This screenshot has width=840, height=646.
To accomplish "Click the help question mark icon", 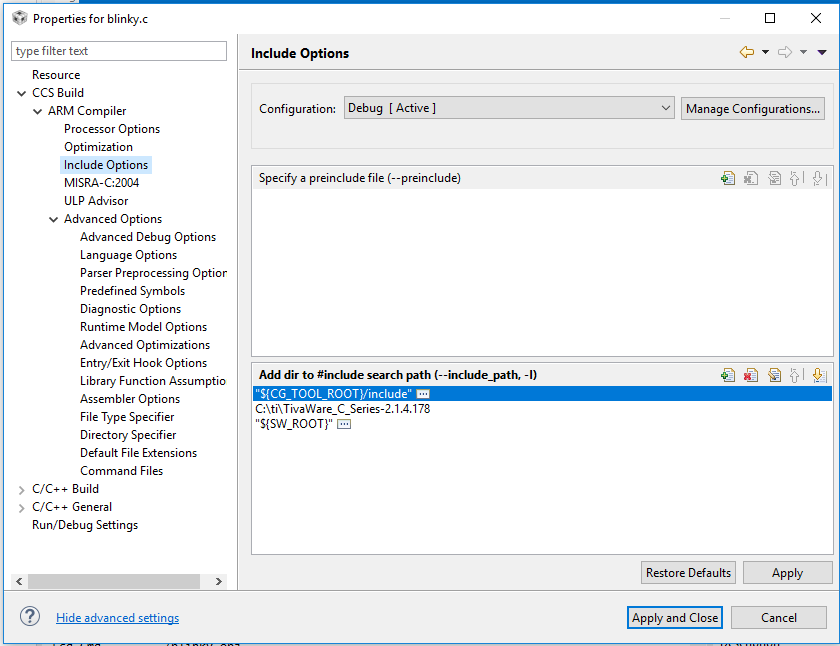I will point(29,616).
